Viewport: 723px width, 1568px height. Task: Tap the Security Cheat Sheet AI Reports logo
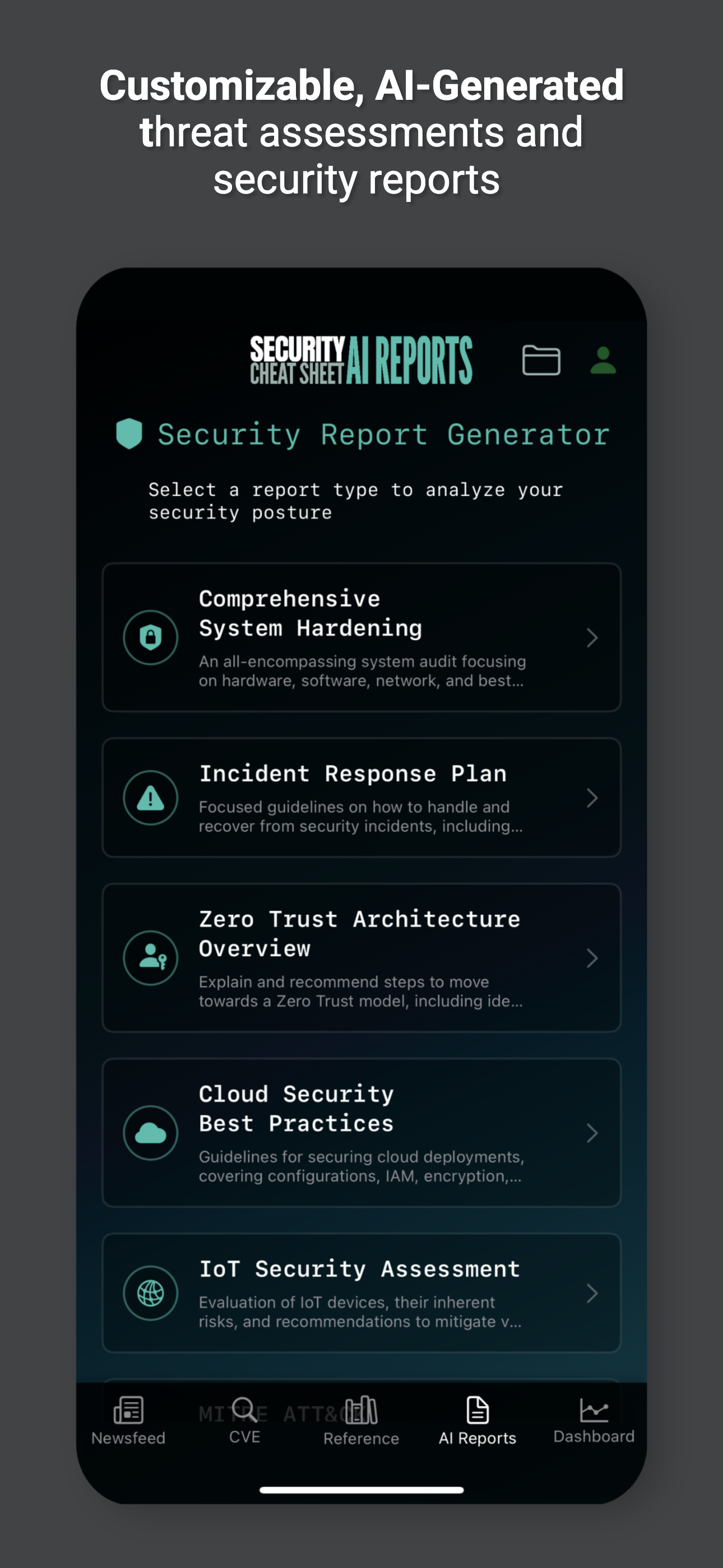coord(361,359)
